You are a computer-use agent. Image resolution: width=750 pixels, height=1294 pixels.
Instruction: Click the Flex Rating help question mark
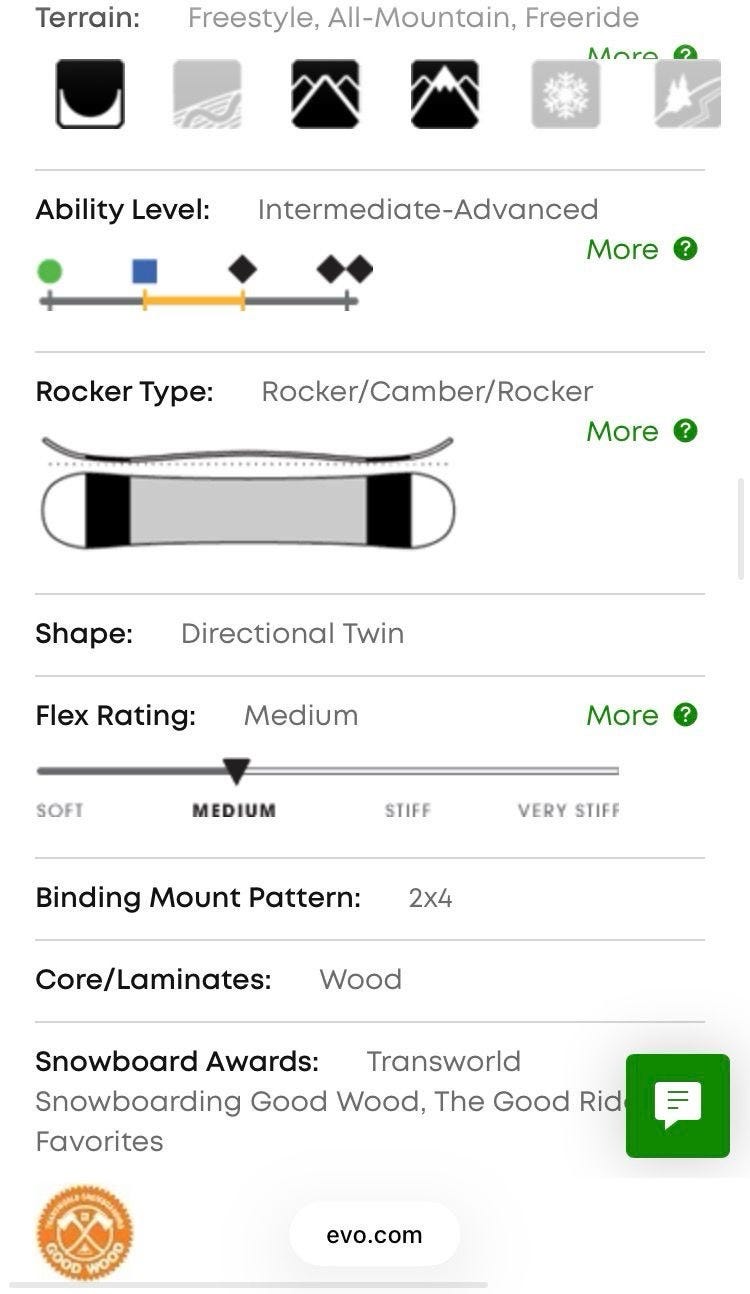[x=685, y=715]
